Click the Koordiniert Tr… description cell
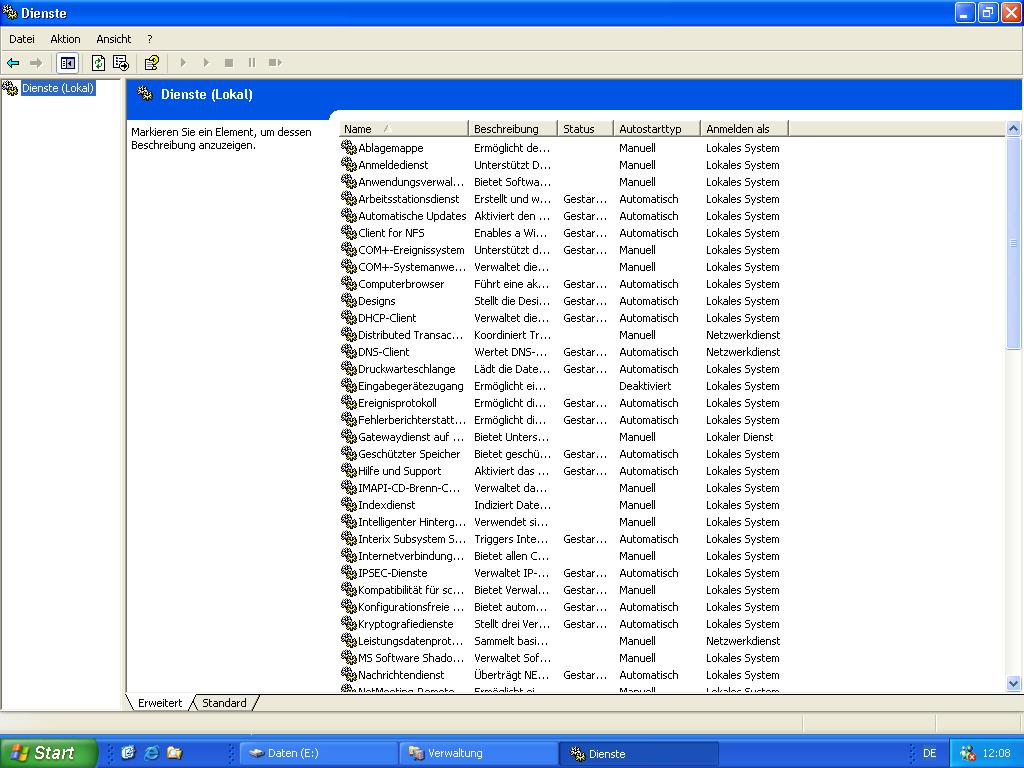The height and width of the screenshot is (768, 1024). [513, 334]
